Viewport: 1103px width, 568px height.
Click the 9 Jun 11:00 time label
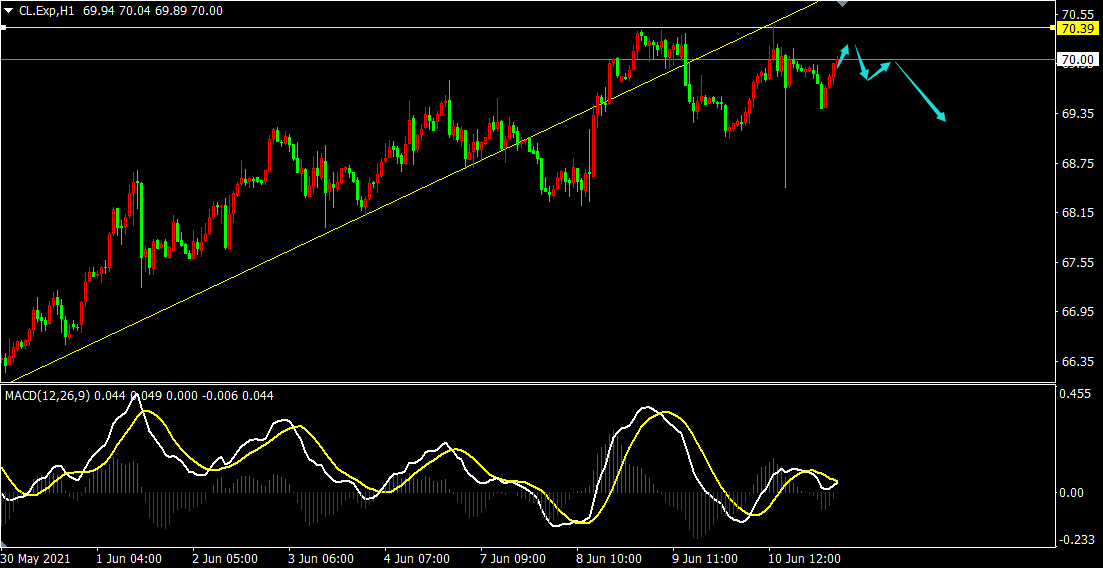click(706, 559)
